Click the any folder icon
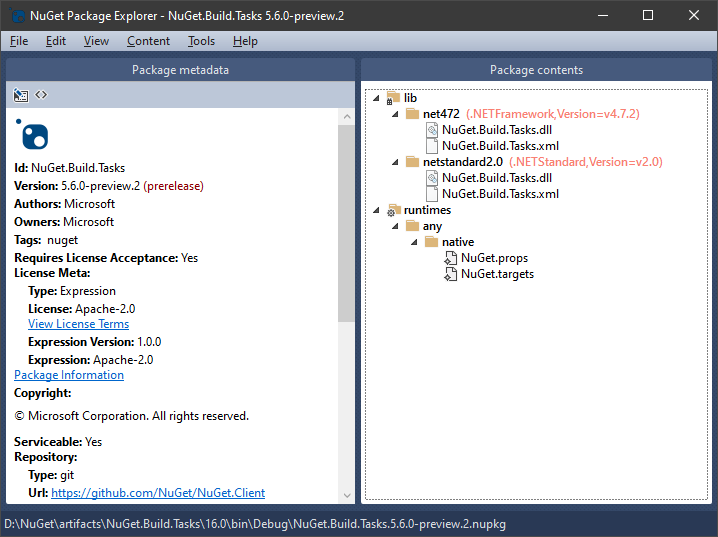718x537 pixels. pos(413,226)
